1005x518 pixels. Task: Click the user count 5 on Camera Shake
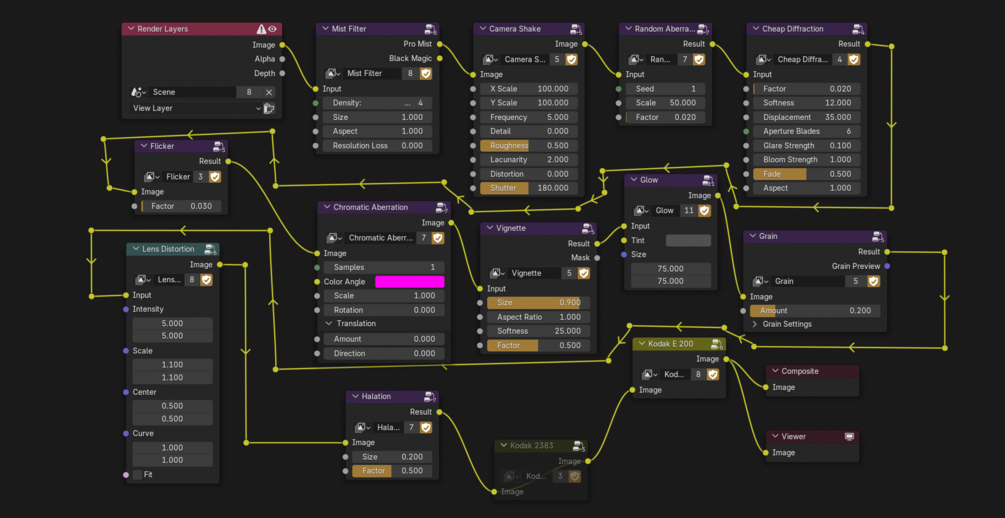pyautogui.click(x=557, y=59)
